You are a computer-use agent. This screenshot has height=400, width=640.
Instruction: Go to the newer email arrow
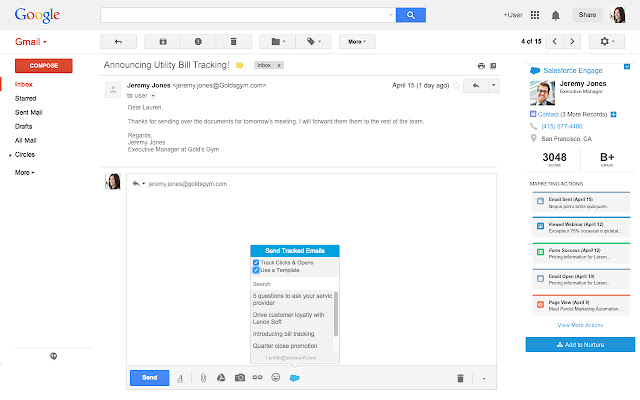(554, 42)
